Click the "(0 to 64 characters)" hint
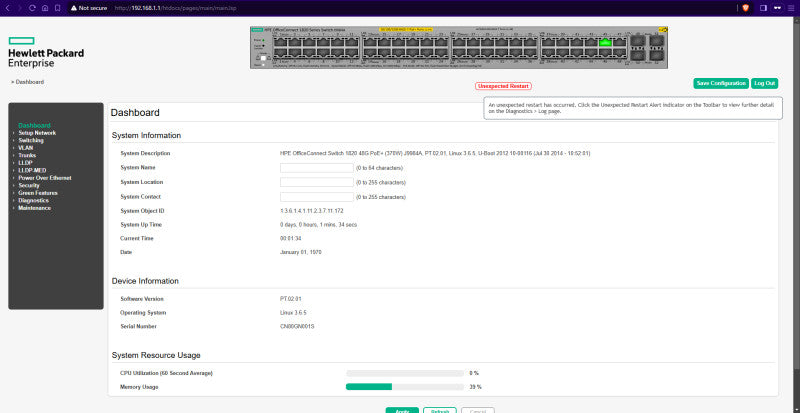 click(380, 168)
